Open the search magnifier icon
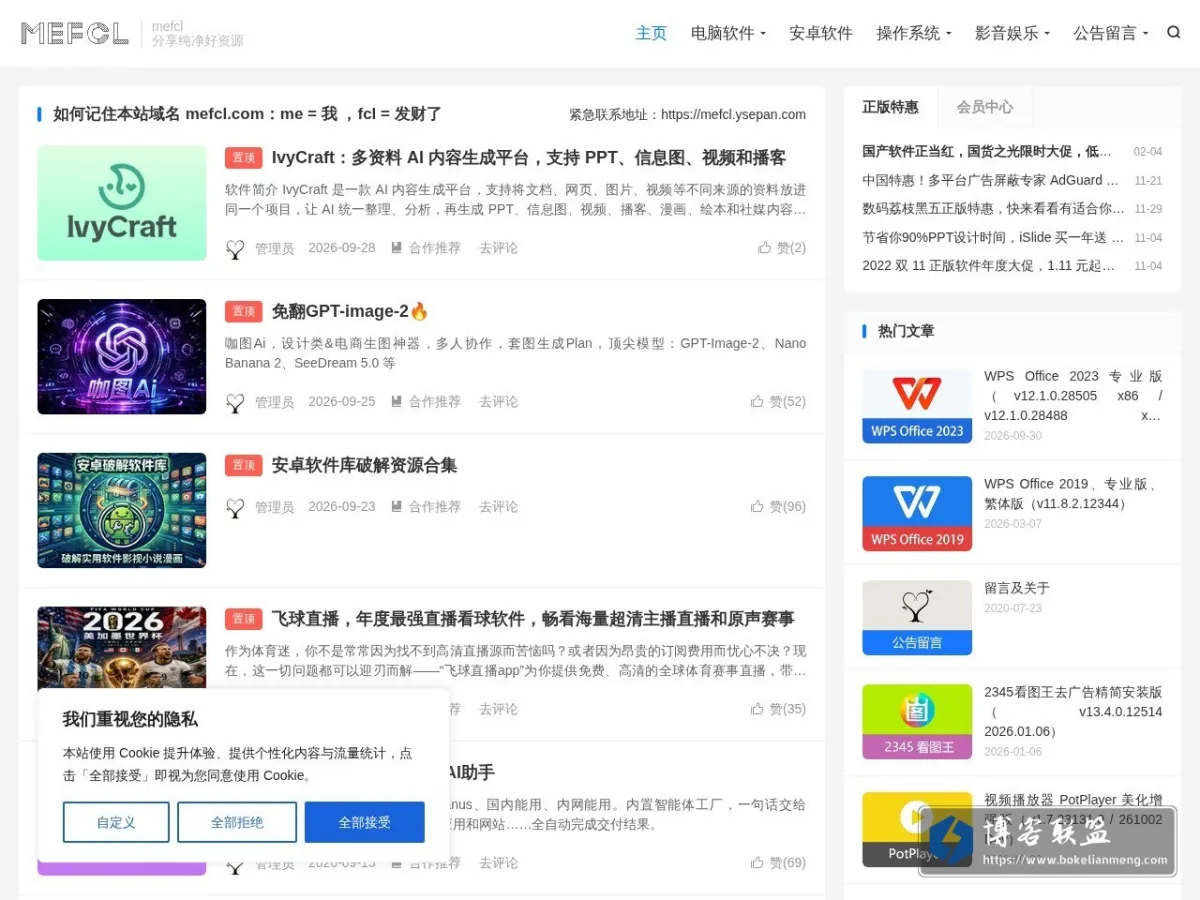This screenshot has height=900, width=1200. click(1174, 32)
